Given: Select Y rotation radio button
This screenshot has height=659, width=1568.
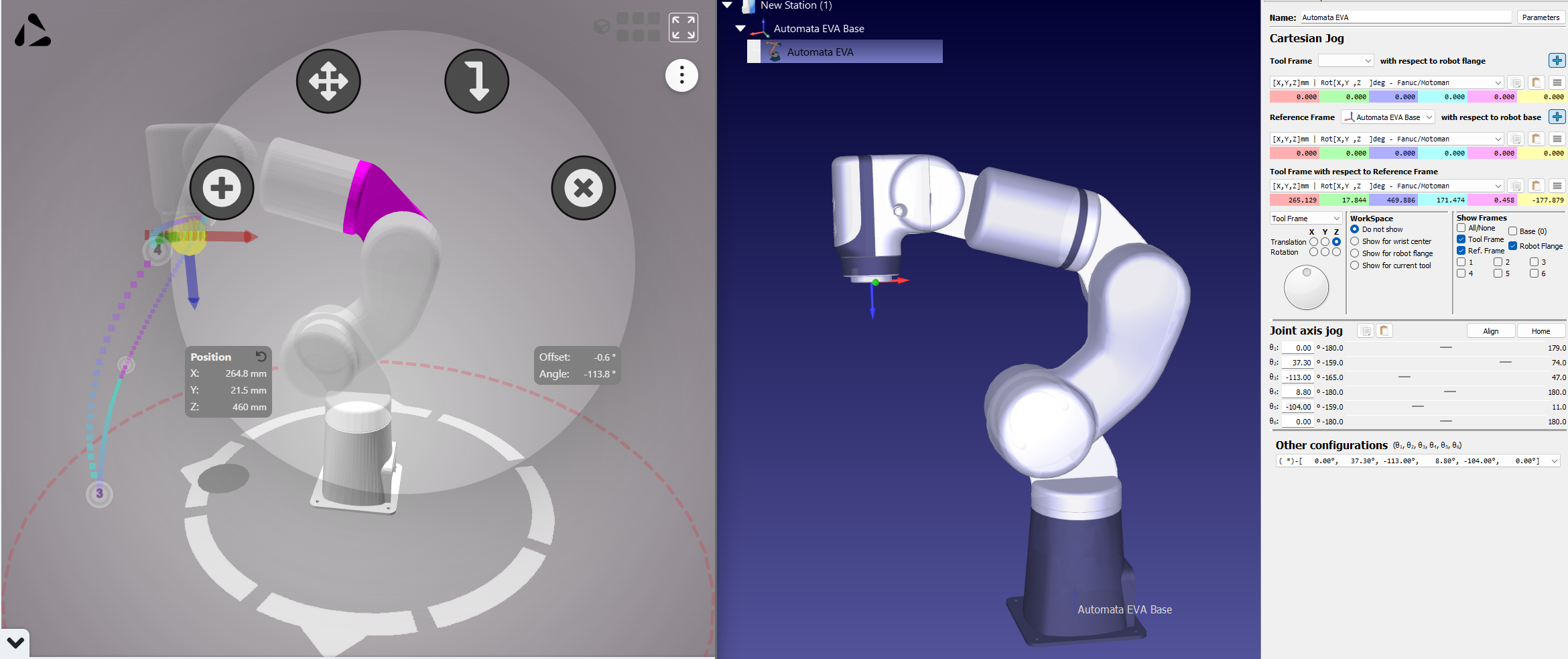Looking at the screenshot, I should [1325, 252].
